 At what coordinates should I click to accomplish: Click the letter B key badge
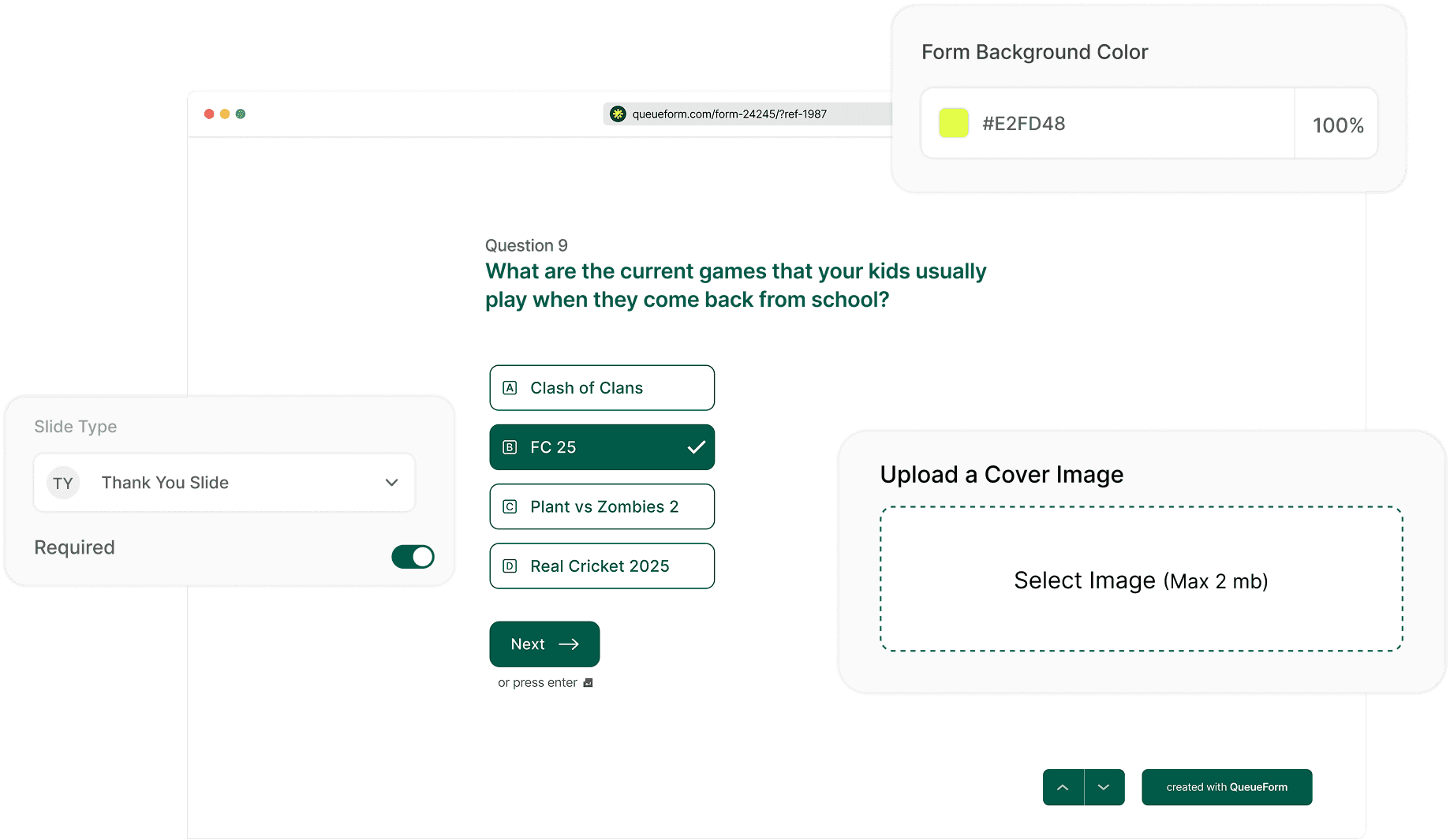[510, 447]
